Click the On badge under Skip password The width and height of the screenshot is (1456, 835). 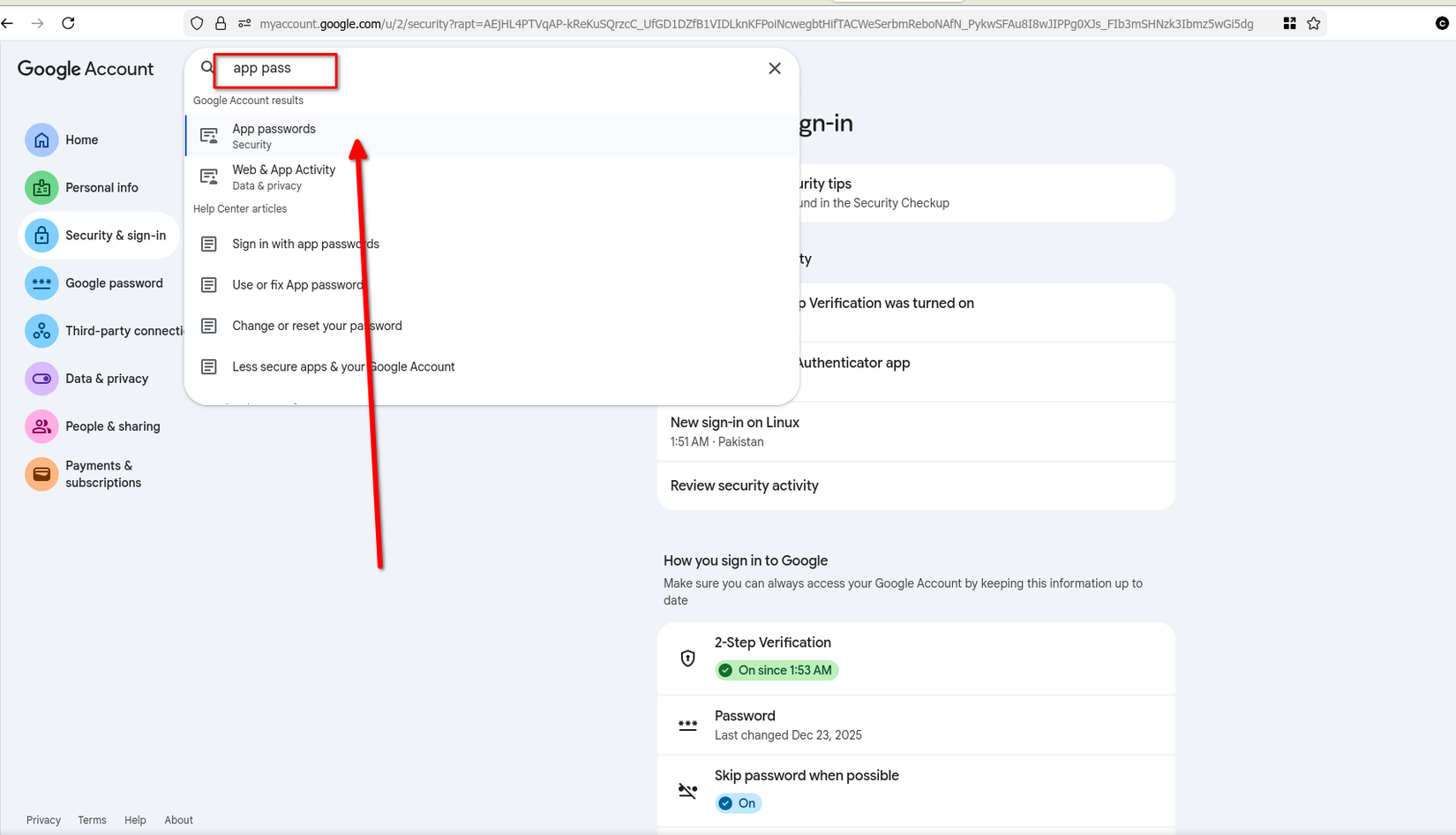739,803
